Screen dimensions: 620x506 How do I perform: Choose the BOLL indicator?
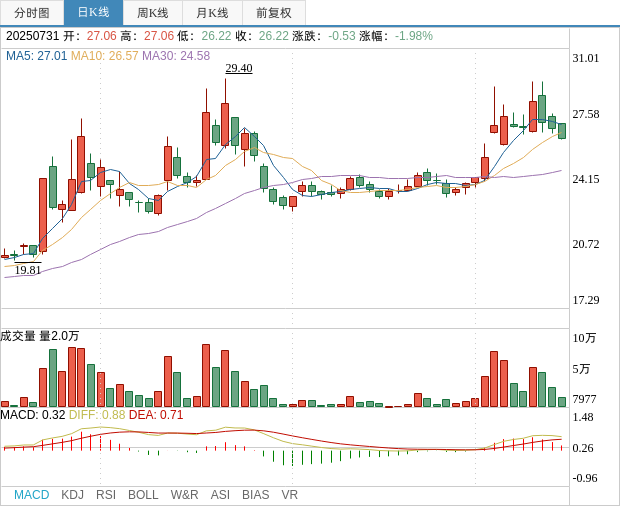click(143, 495)
